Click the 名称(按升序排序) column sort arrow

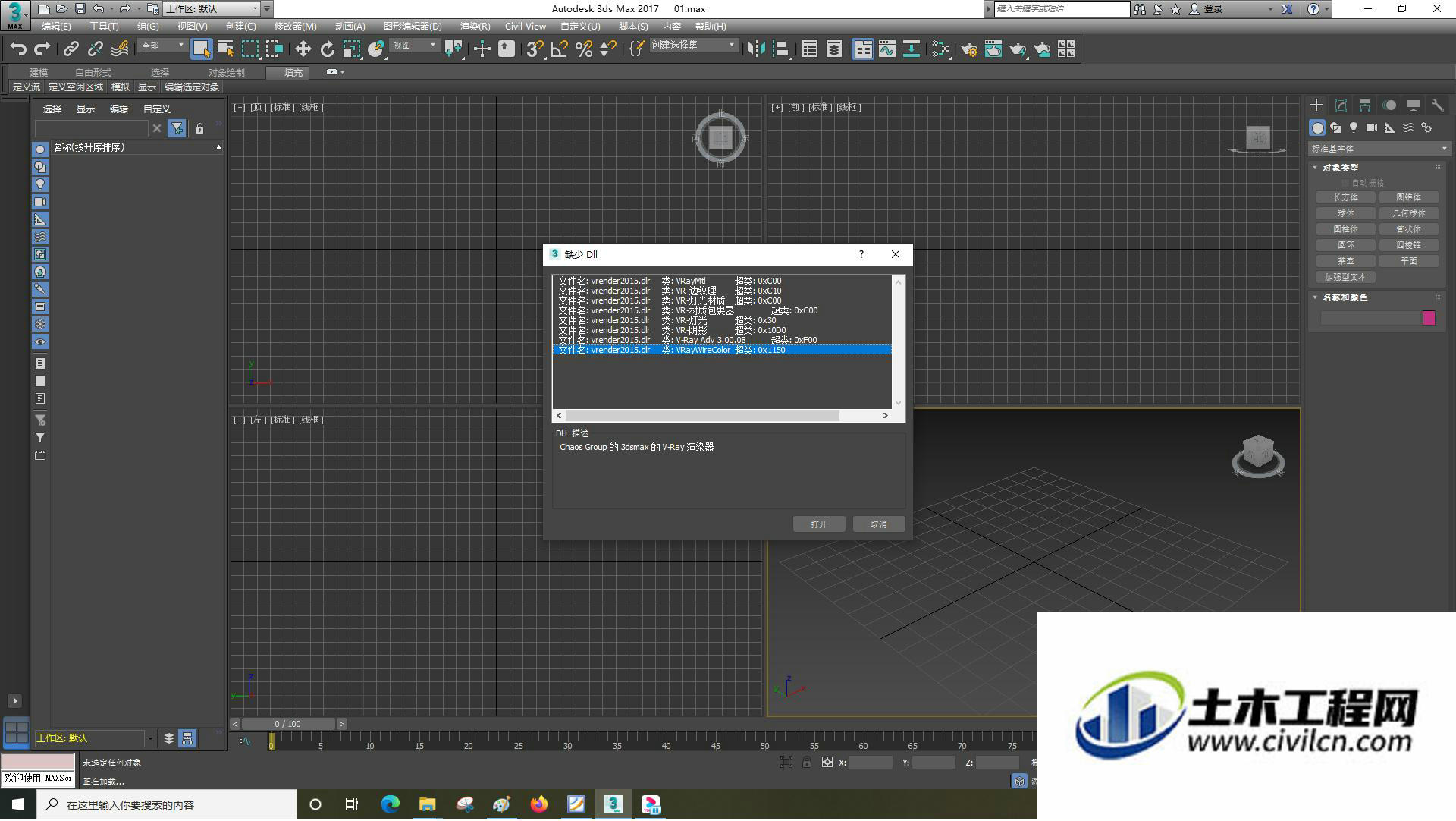(x=218, y=147)
